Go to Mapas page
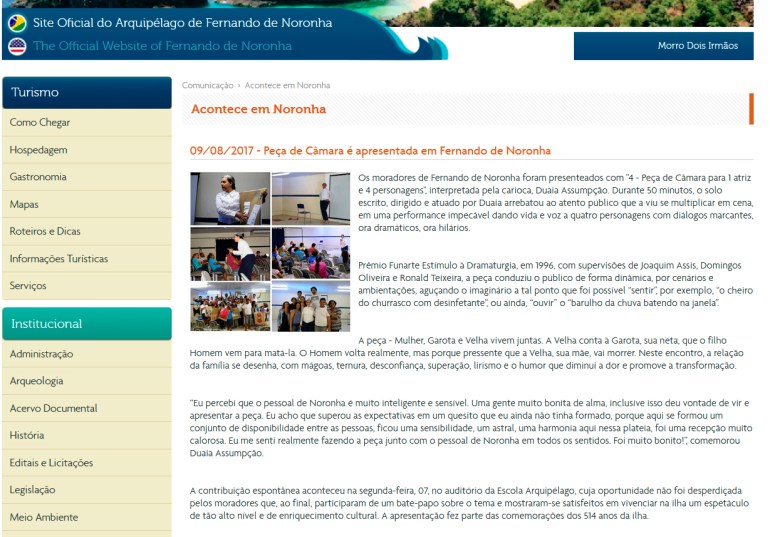This screenshot has height=537, width=770. pyautogui.click(x=24, y=204)
